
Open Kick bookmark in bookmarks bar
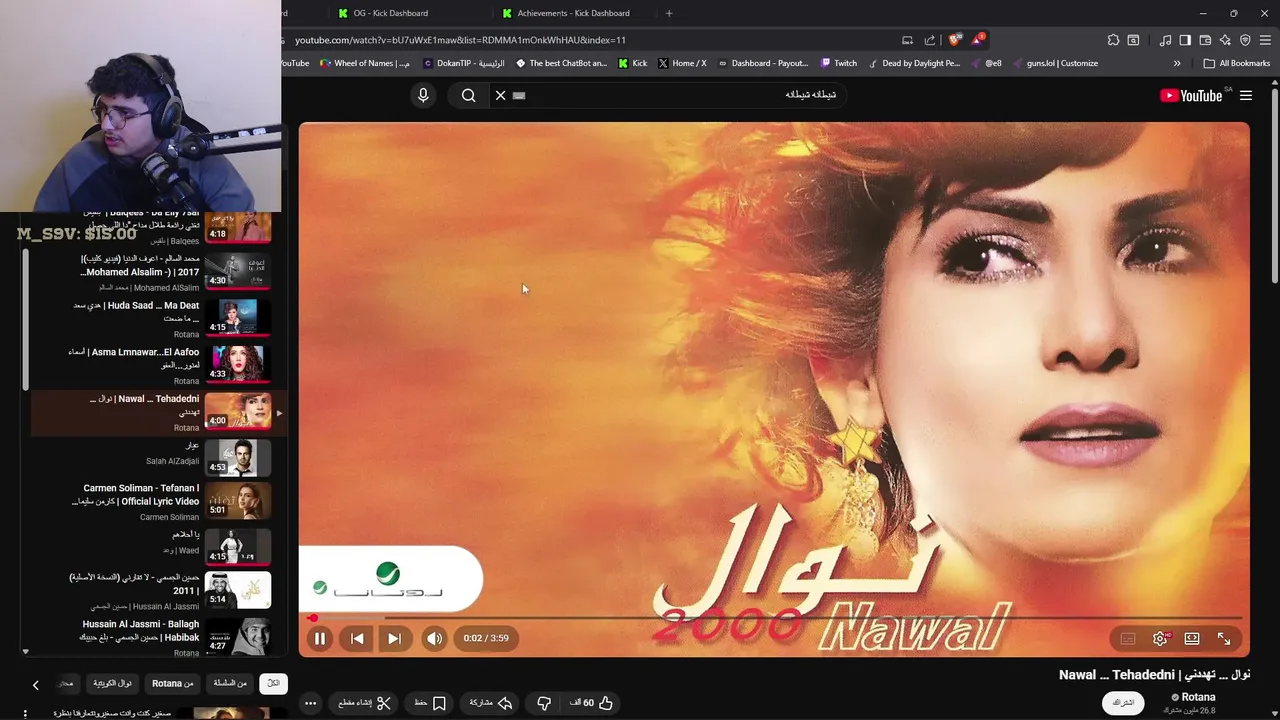coord(632,63)
